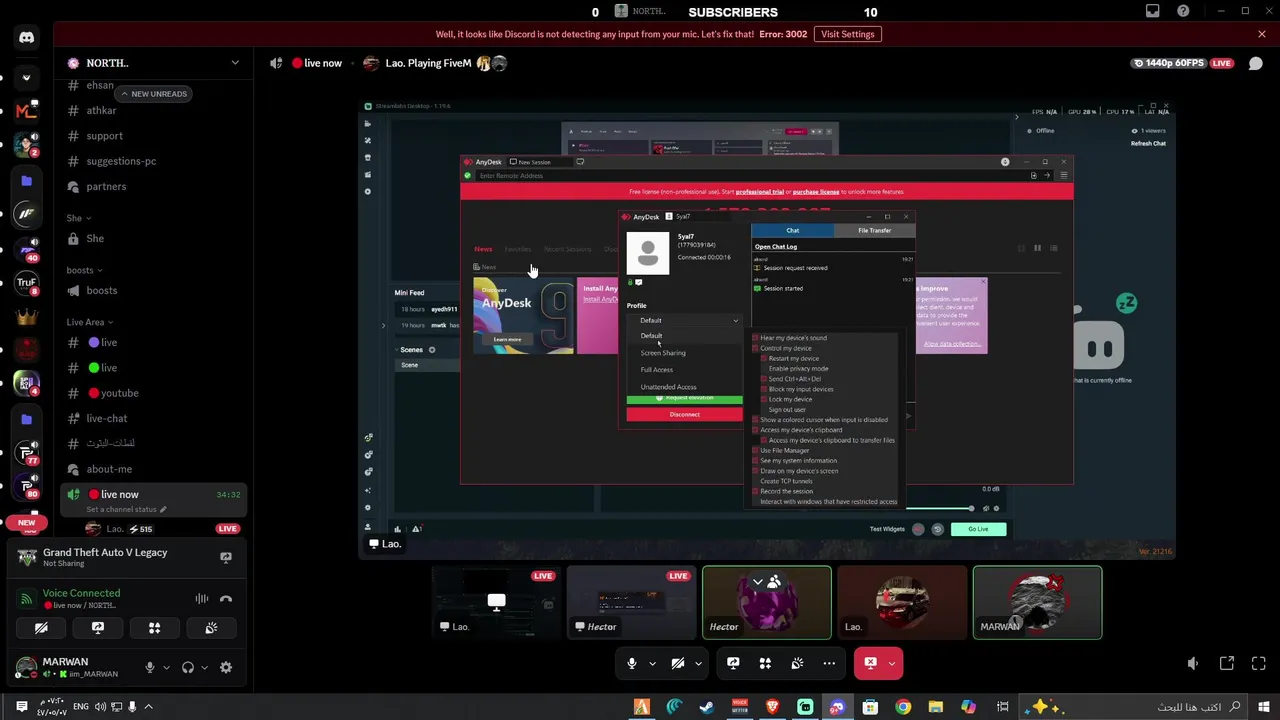
Task: Open disconnect options arrow beside red button
Action: coord(892,663)
